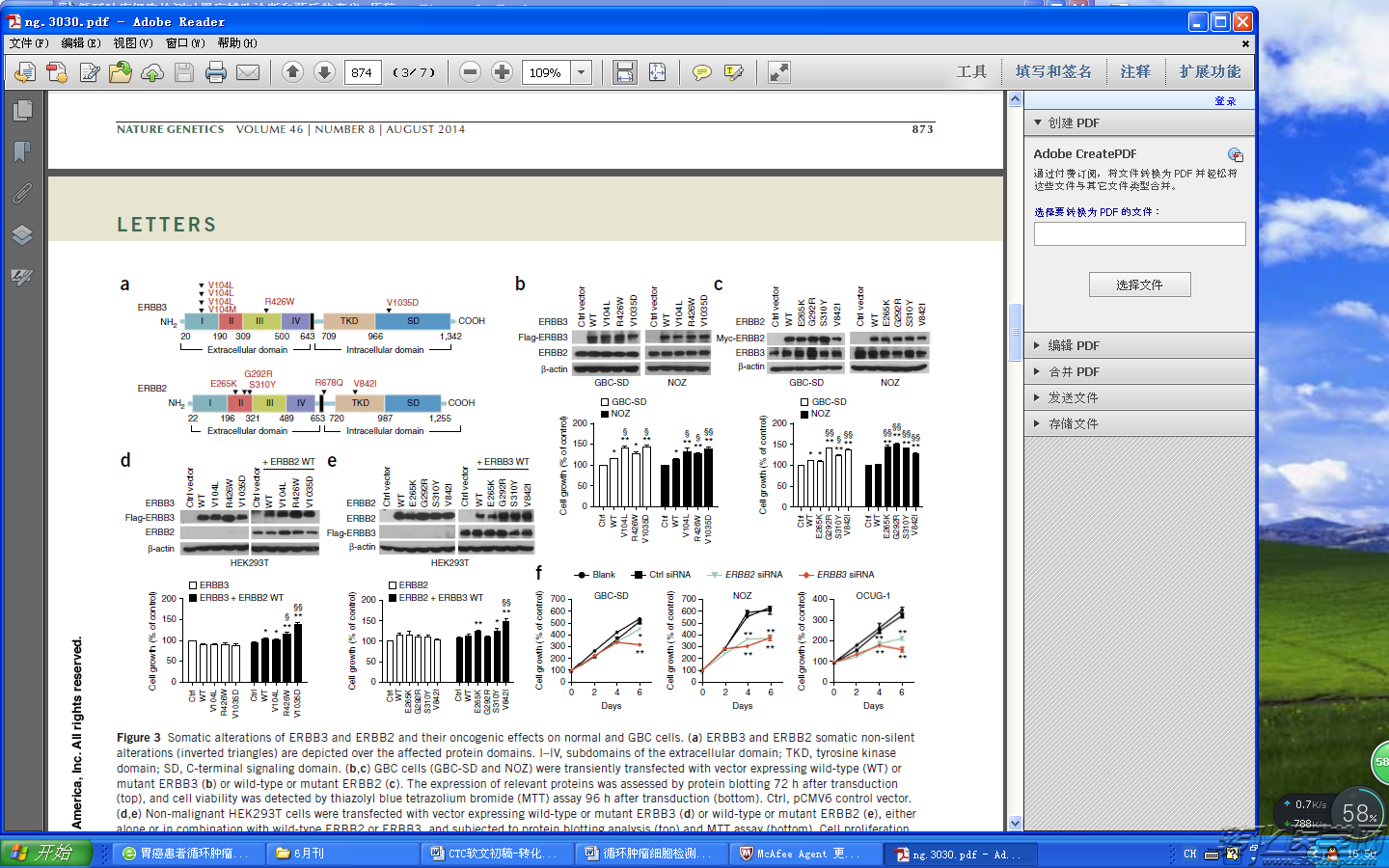Click the document scrollbar up arrow

coord(1015,99)
